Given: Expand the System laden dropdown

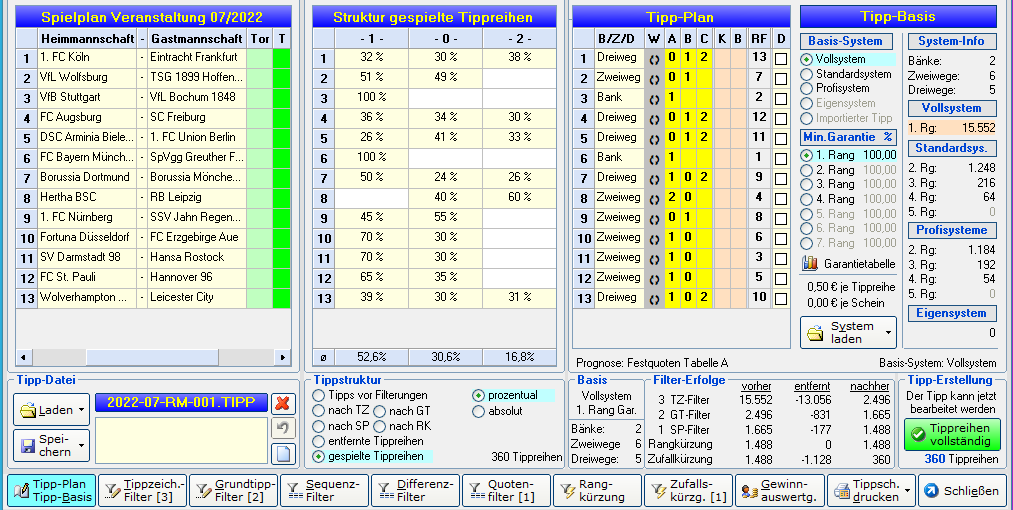Looking at the screenshot, I should click(890, 333).
